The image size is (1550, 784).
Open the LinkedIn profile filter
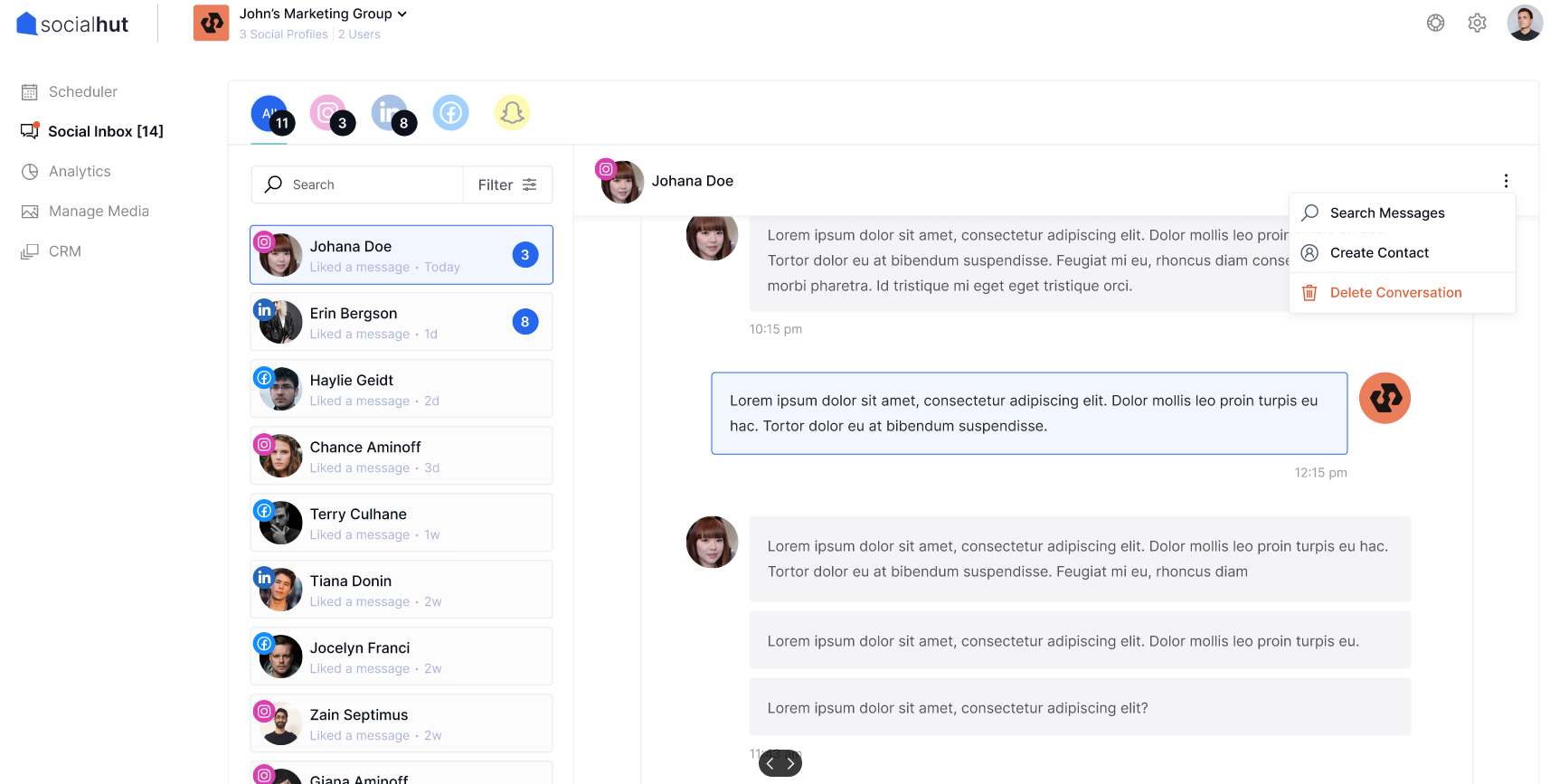pyautogui.click(x=391, y=114)
